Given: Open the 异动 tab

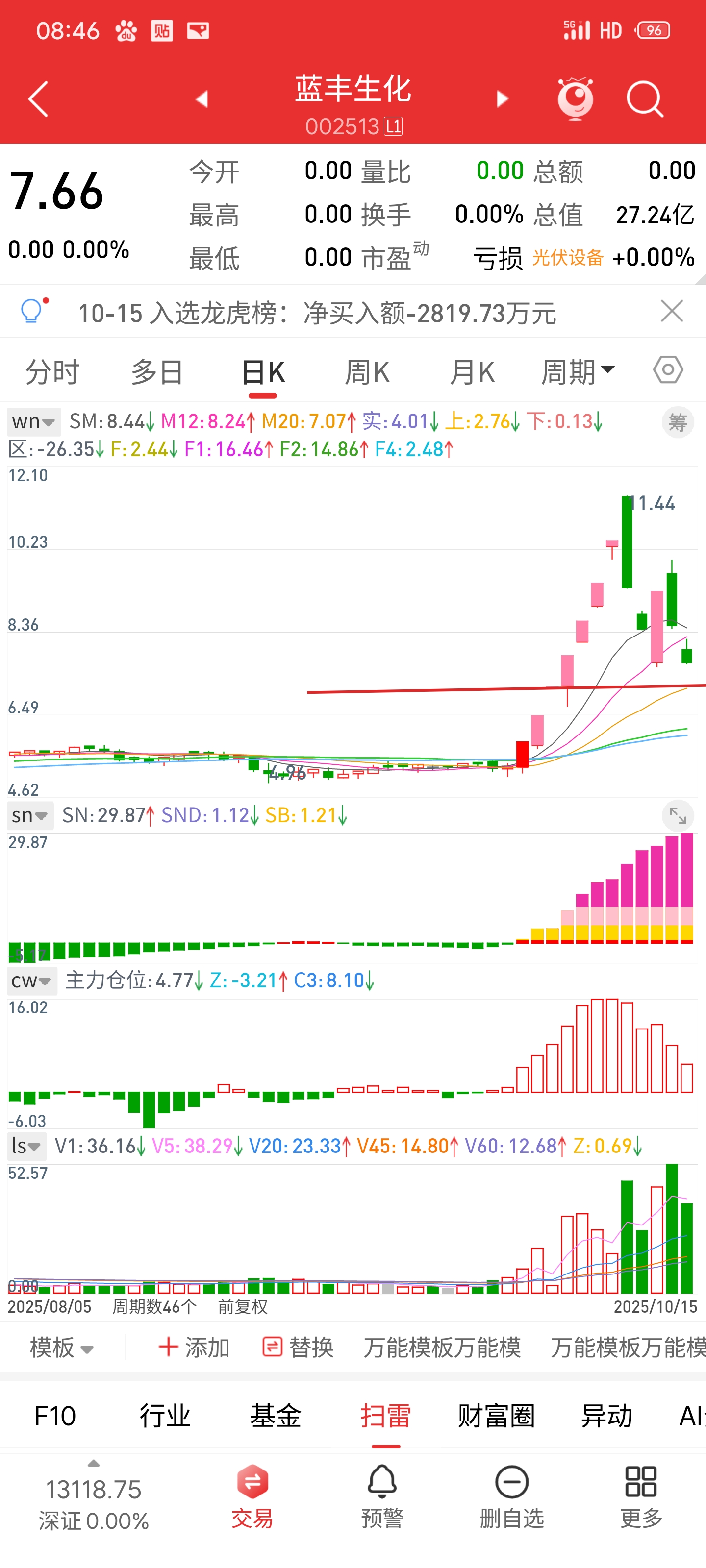Looking at the screenshot, I should pos(606,1416).
